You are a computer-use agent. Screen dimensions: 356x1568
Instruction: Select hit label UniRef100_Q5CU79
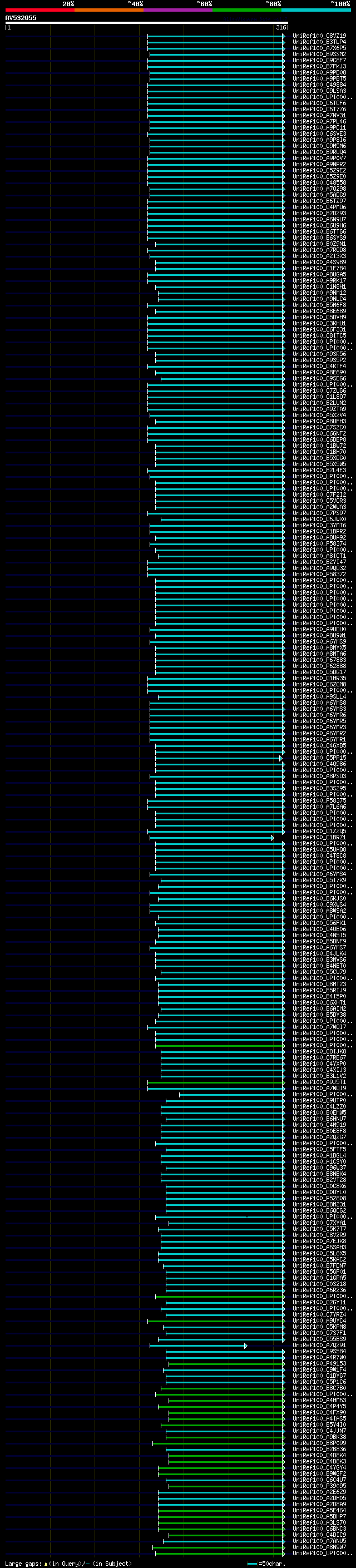pos(319,972)
